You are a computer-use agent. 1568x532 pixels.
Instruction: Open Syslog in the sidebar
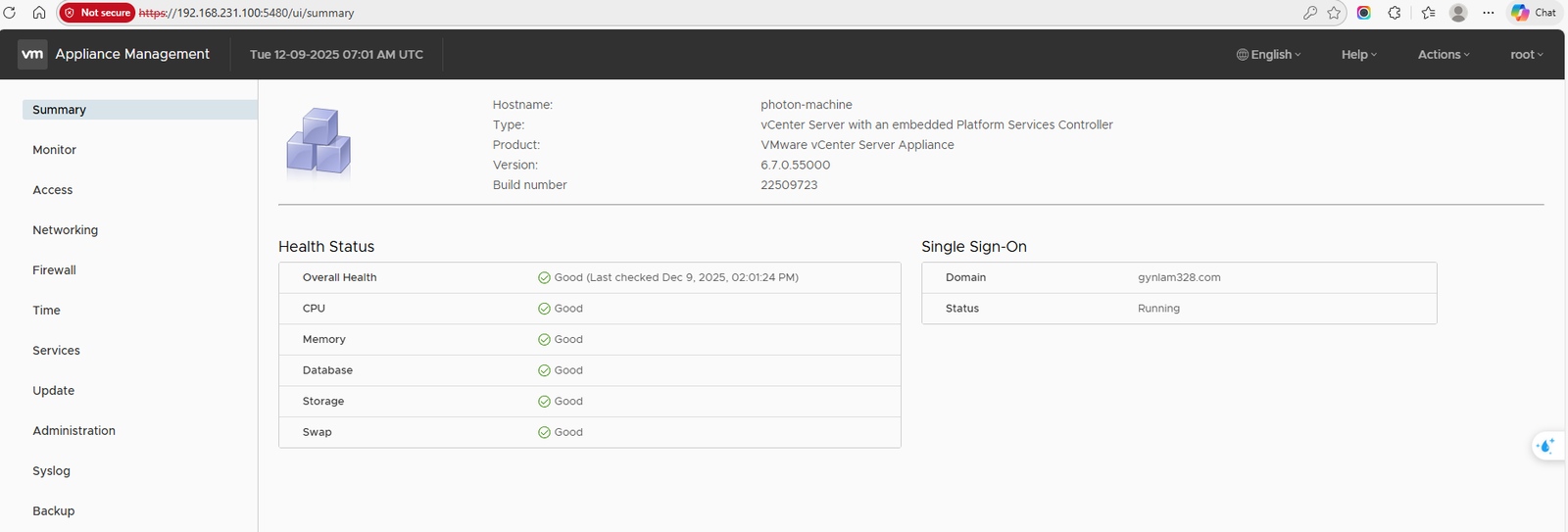pos(52,471)
